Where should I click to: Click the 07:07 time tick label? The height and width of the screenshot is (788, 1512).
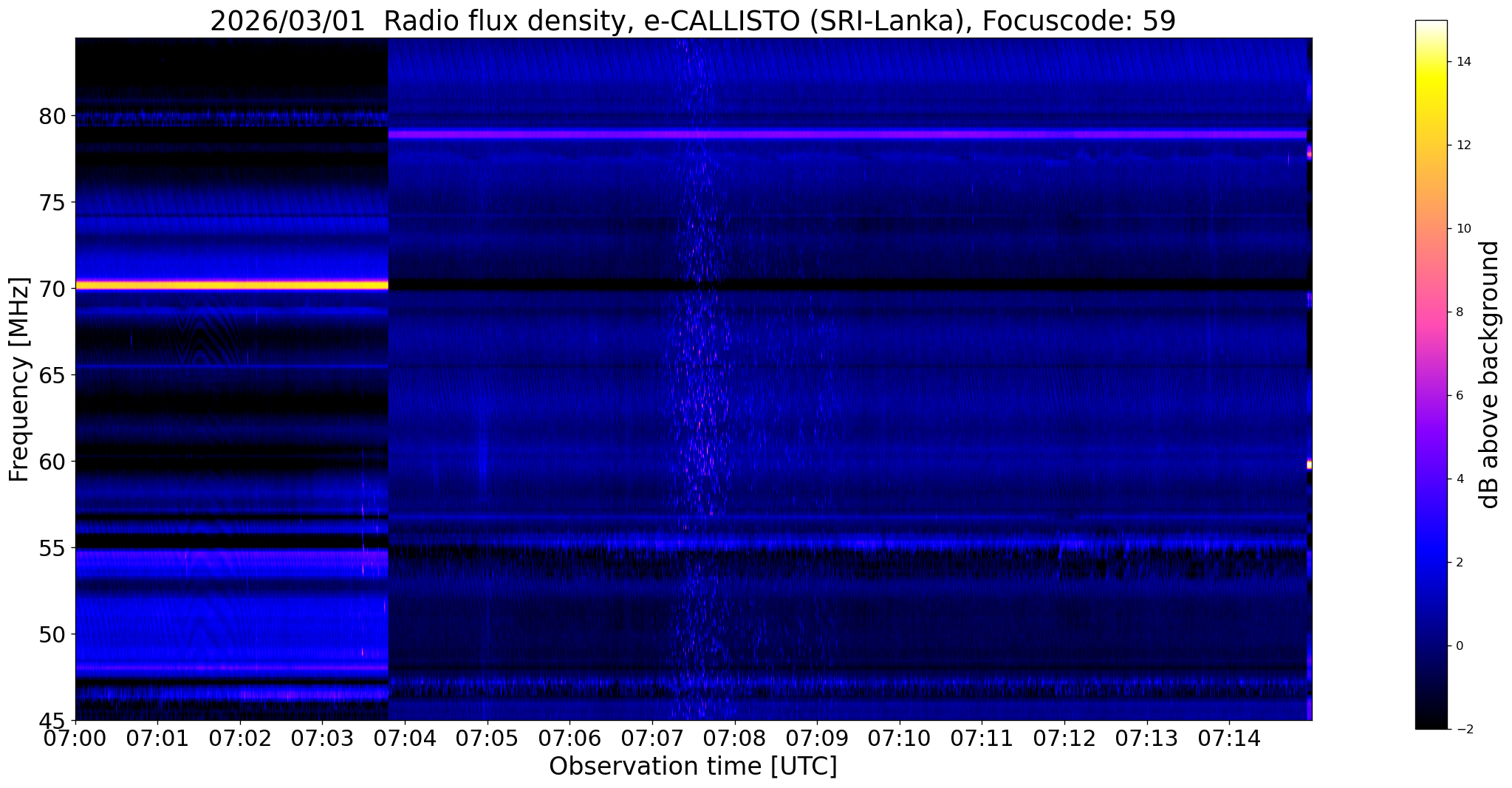[652, 739]
